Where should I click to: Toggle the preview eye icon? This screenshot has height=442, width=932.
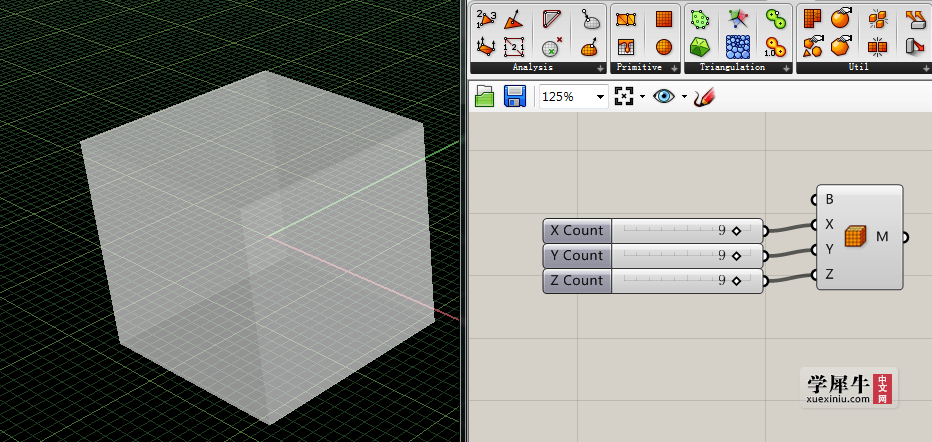click(663, 96)
